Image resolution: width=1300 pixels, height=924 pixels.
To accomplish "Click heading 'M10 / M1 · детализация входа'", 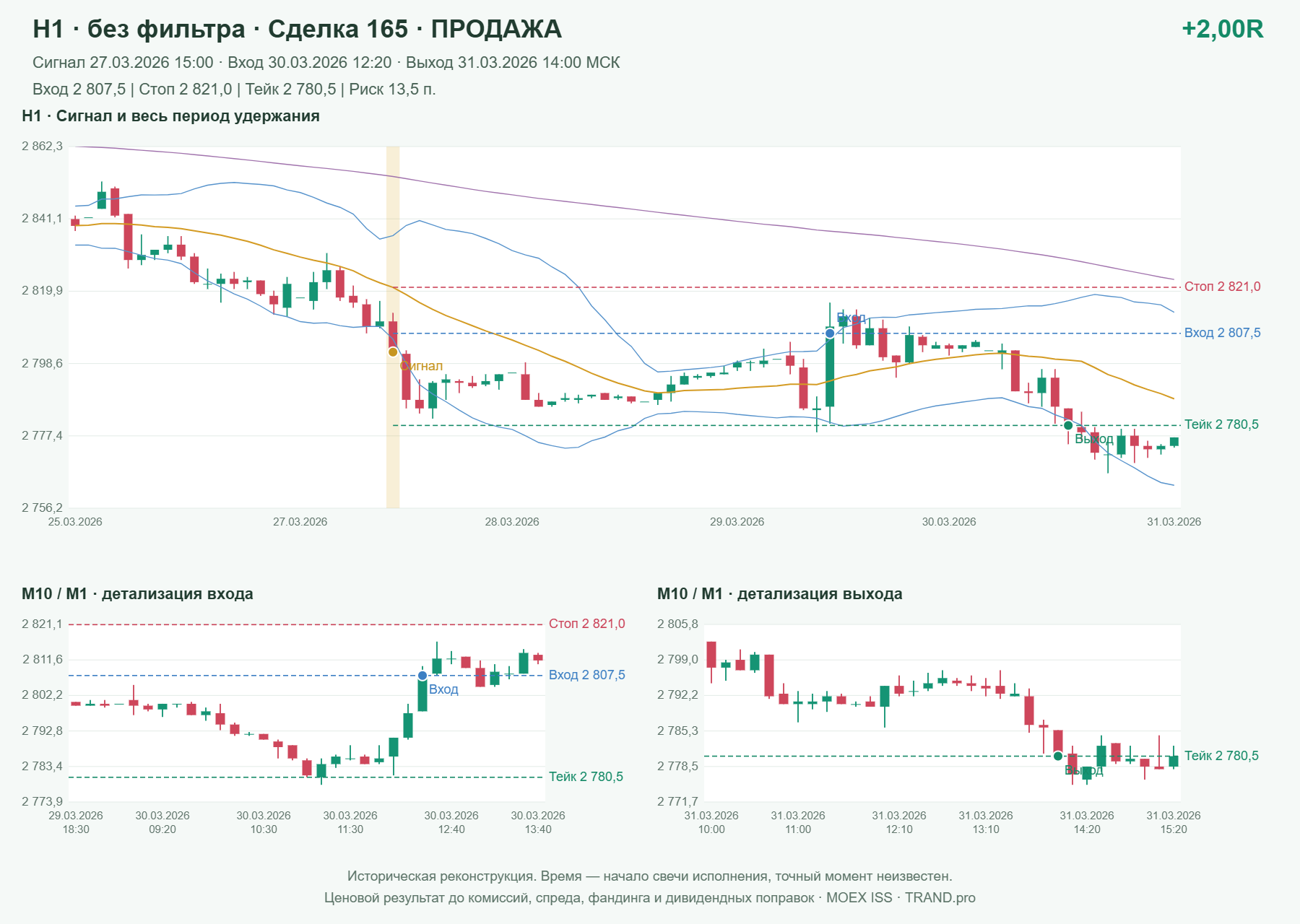I will [137, 594].
